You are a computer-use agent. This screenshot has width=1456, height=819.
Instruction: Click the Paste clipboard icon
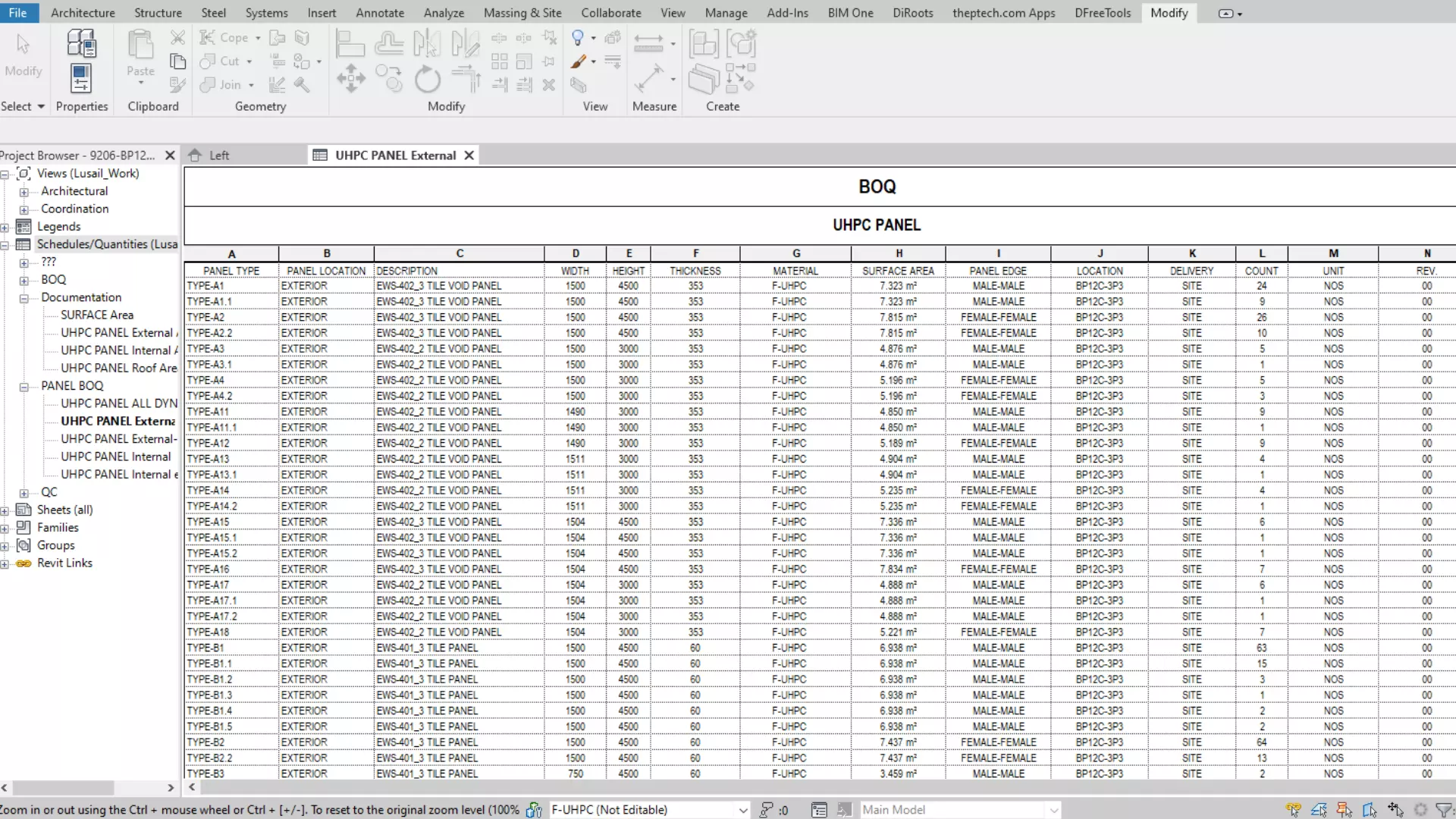point(140,45)
